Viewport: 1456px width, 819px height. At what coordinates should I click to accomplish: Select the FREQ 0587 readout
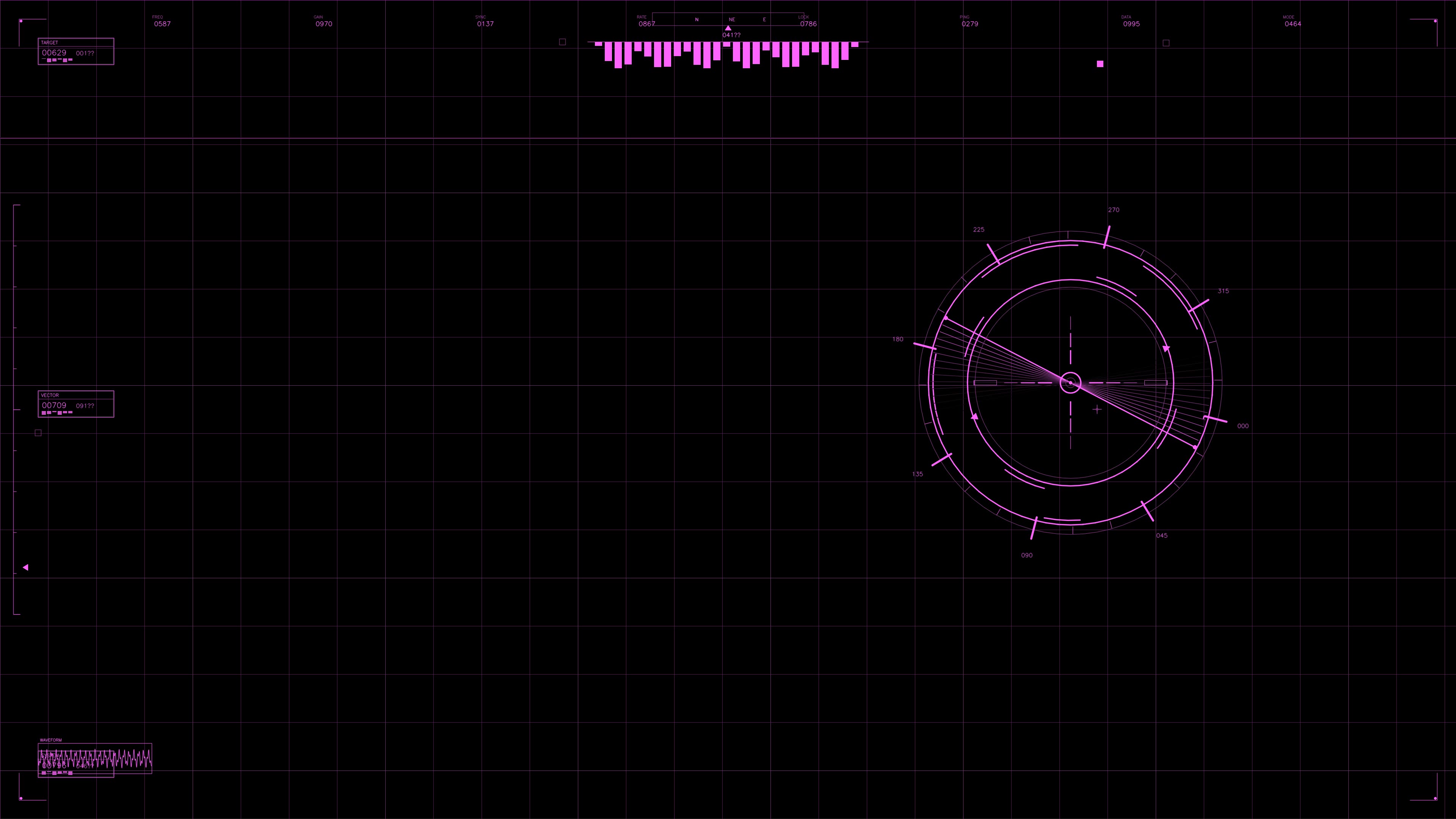162,24
